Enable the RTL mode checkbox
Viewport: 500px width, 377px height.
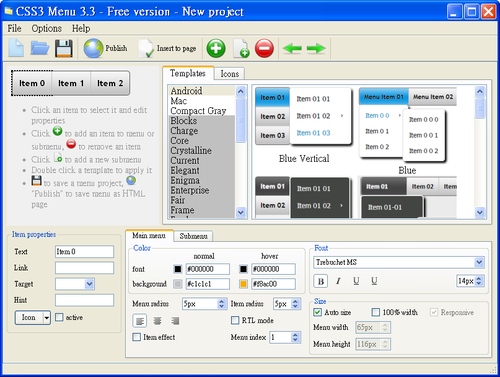pyautogui.click(x=235, y=320)
